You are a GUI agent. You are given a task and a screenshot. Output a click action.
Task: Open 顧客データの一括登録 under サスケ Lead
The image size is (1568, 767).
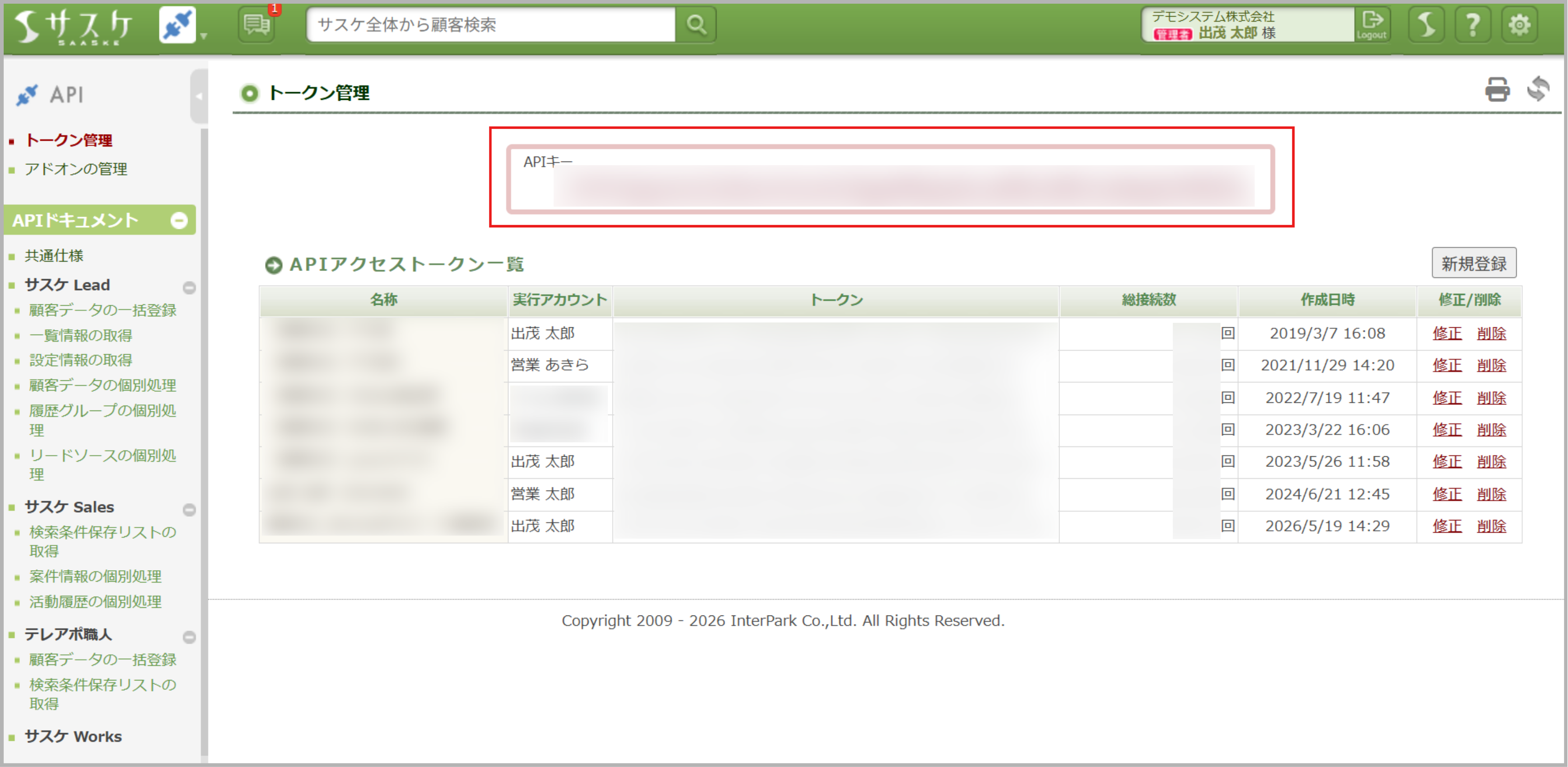tap(102, 310)
